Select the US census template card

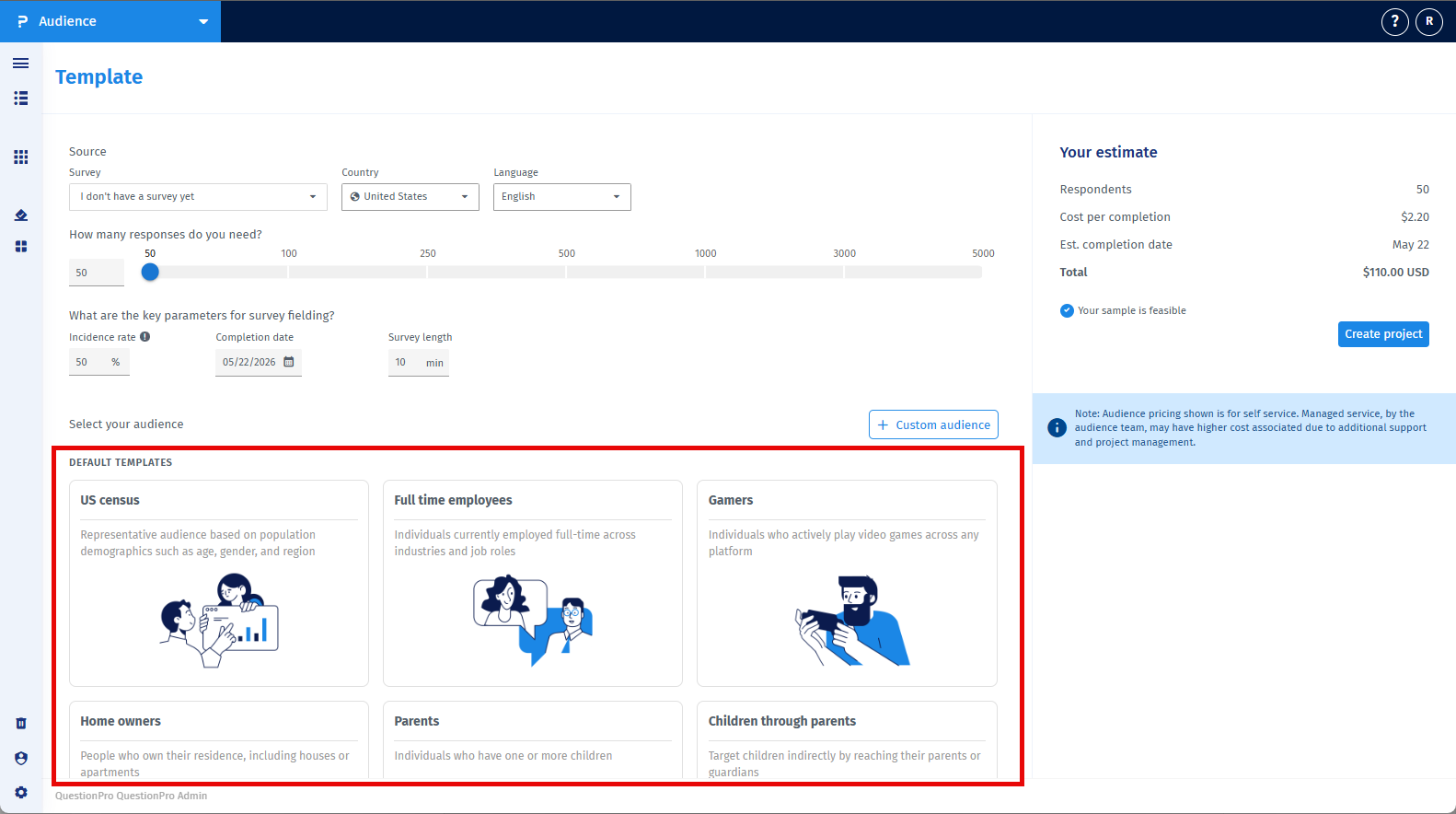pos(219,583)
